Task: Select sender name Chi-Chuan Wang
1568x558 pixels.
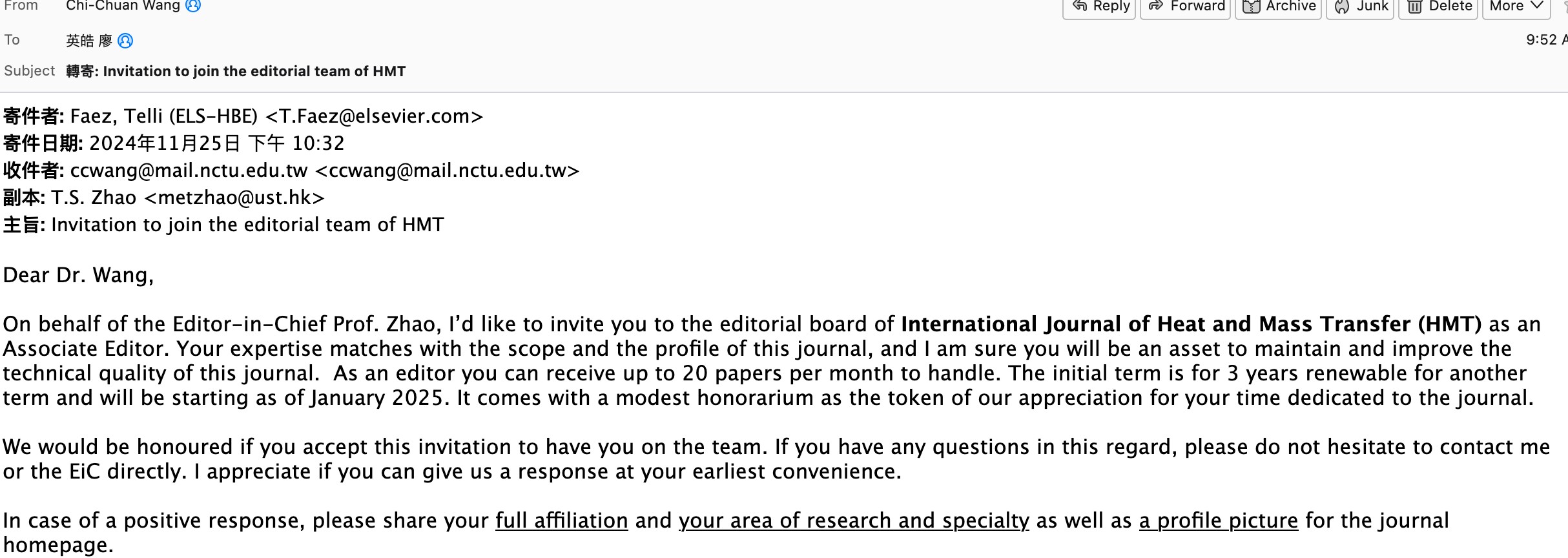Action: tap(123, 6)
